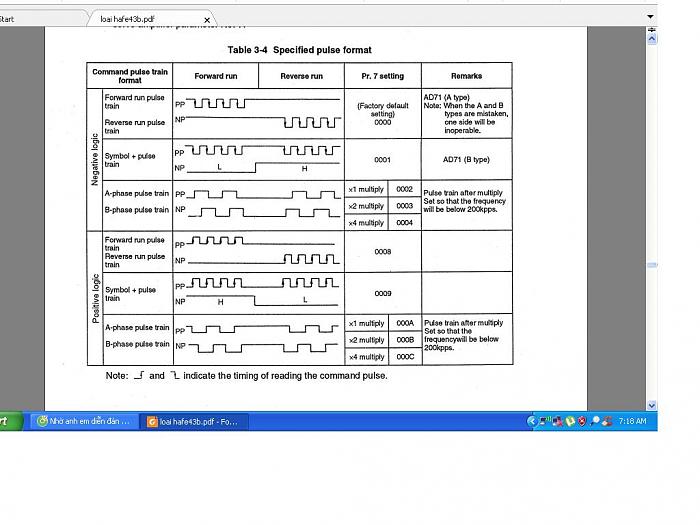Click the Table 3-4 Specified pulse format title
Screen dimensions: 700x525
click(x=299, y=50)
